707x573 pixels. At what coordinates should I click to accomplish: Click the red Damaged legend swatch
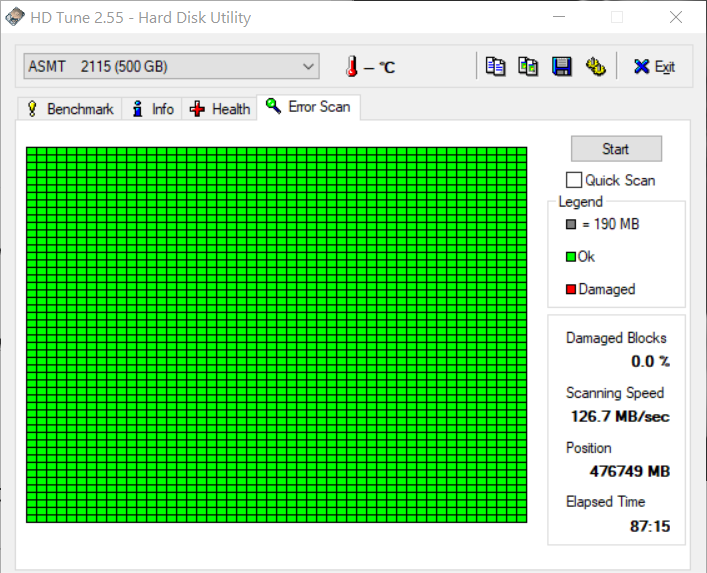pyautogui.click(x=571, y=290)
